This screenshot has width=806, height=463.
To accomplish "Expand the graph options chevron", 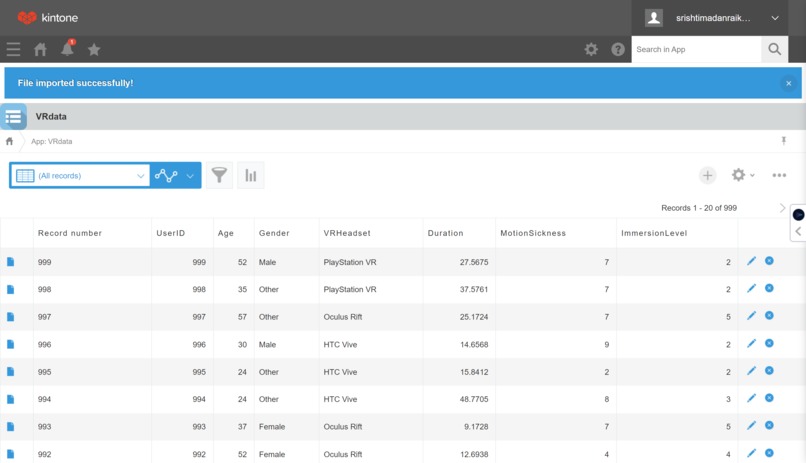I will point(190,176).
